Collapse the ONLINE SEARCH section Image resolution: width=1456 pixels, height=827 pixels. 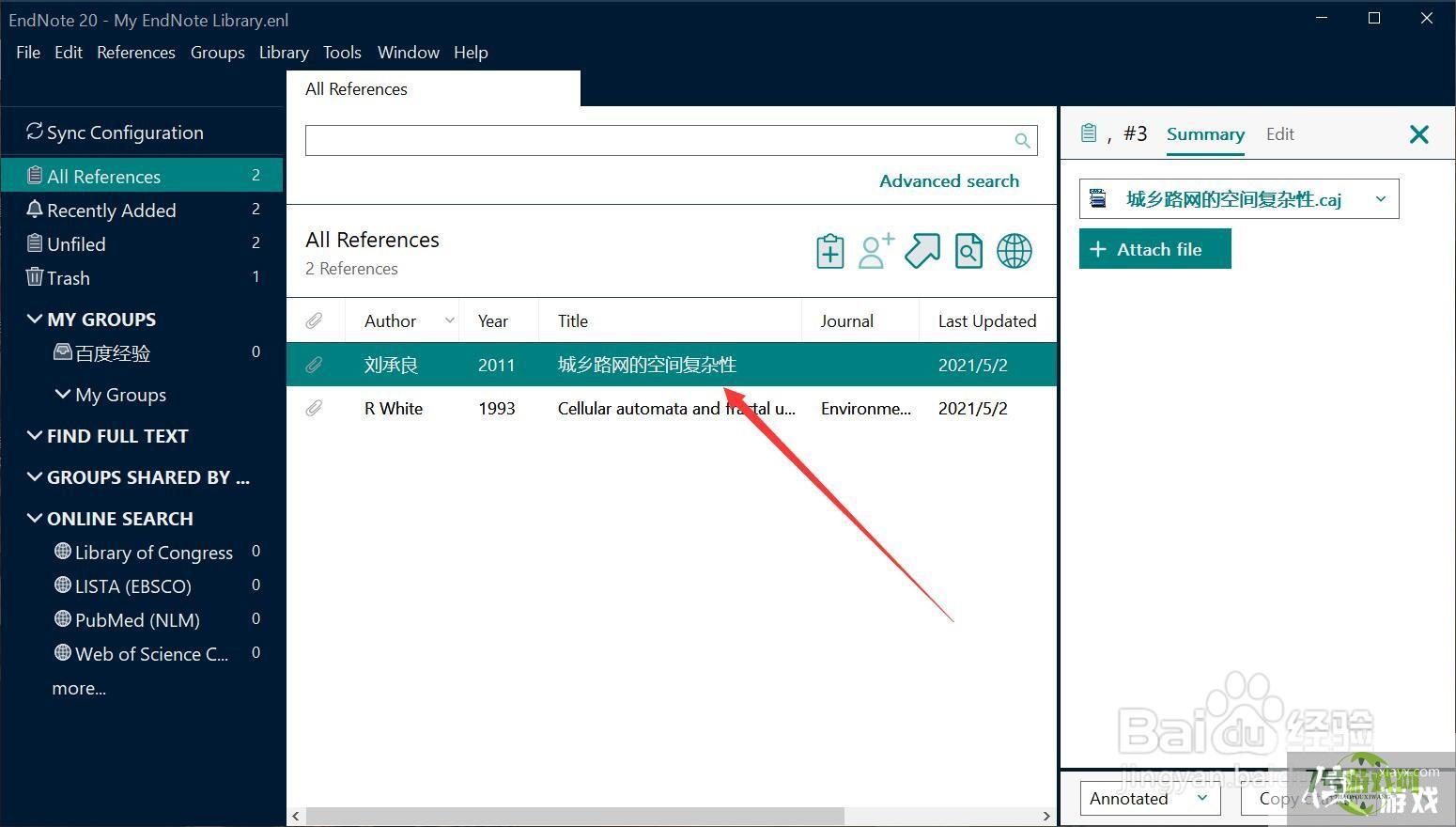[35, 518]
